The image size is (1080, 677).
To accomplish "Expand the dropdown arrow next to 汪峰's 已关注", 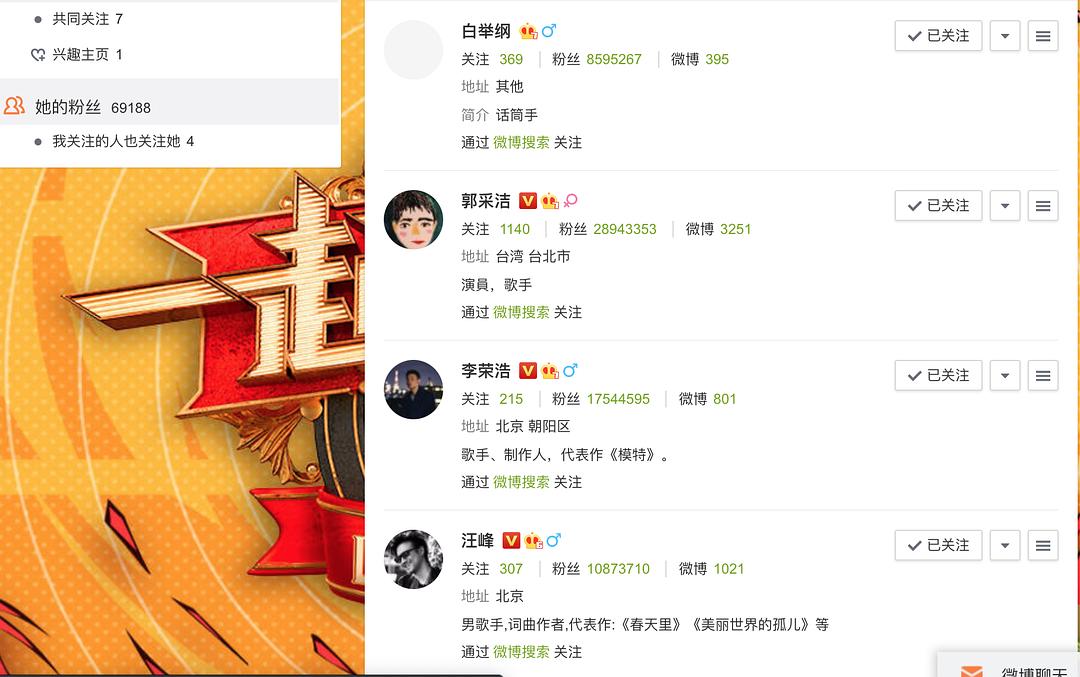I will [1005, 545].
